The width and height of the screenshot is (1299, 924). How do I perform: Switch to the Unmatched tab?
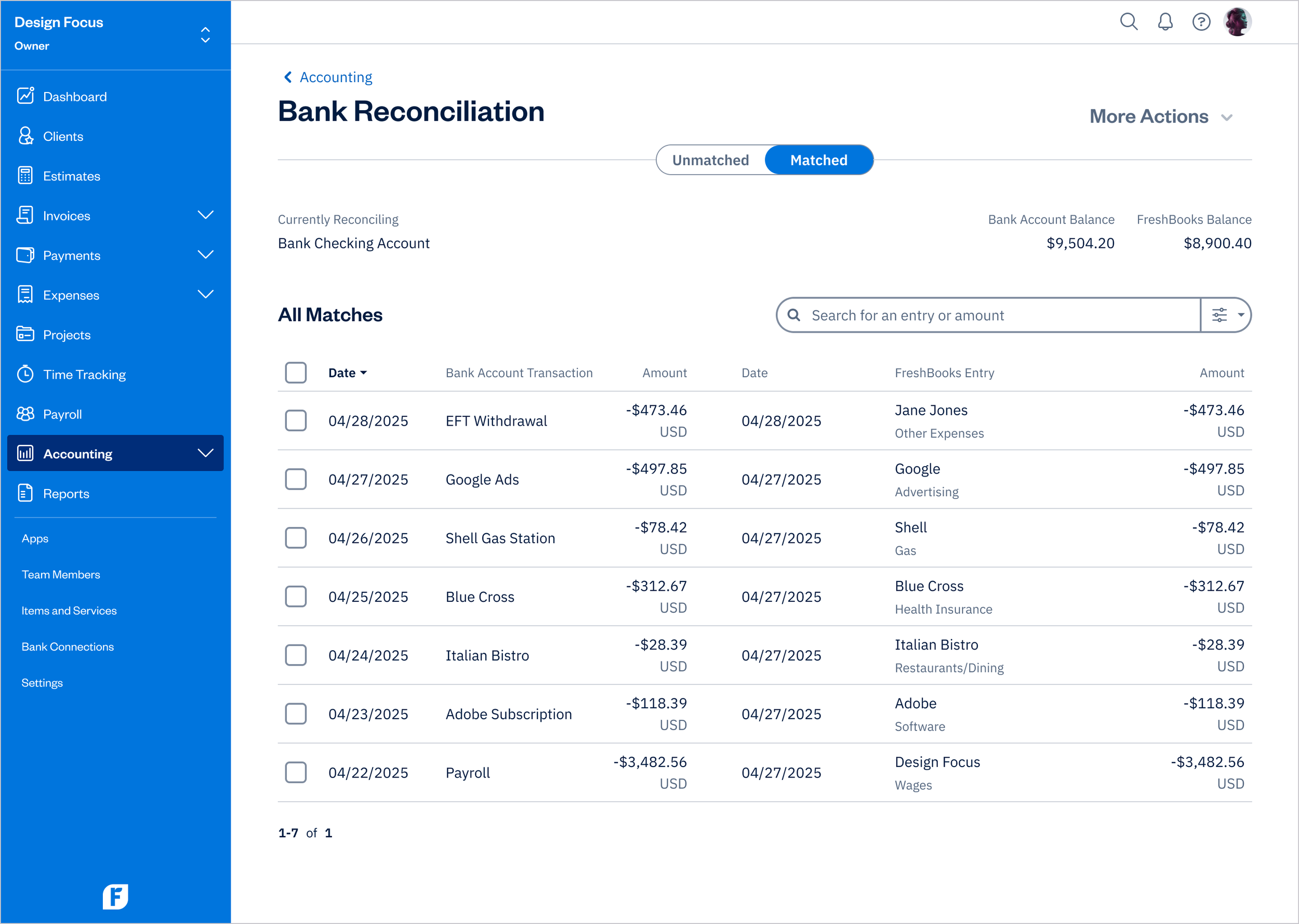pos(710,160)
